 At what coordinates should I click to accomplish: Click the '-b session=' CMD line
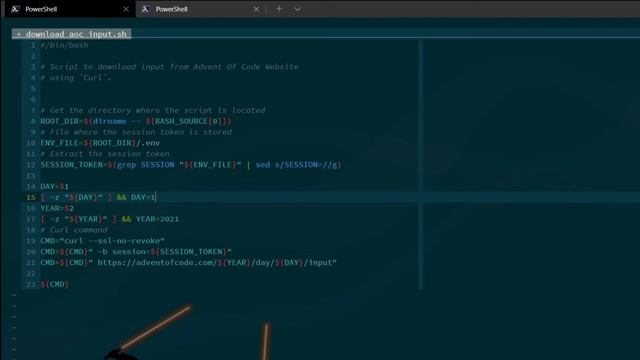[136, 252]
